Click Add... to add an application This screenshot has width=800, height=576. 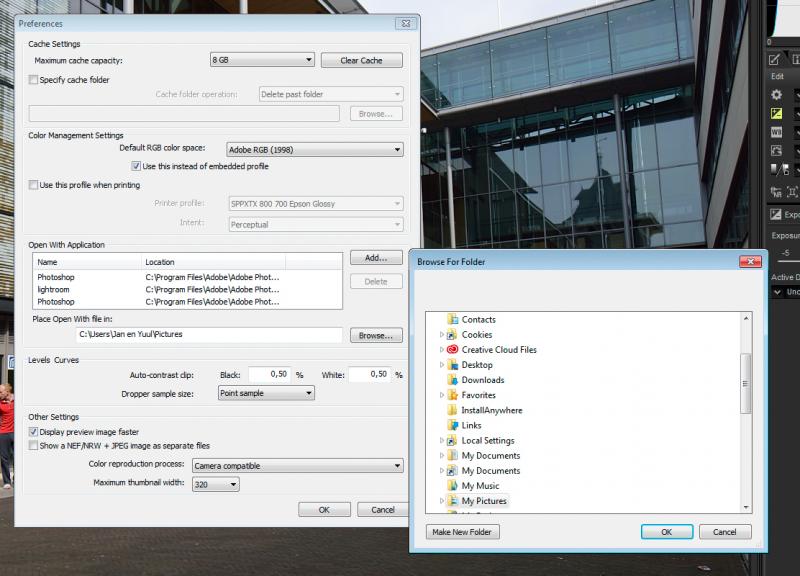(376, 258)
